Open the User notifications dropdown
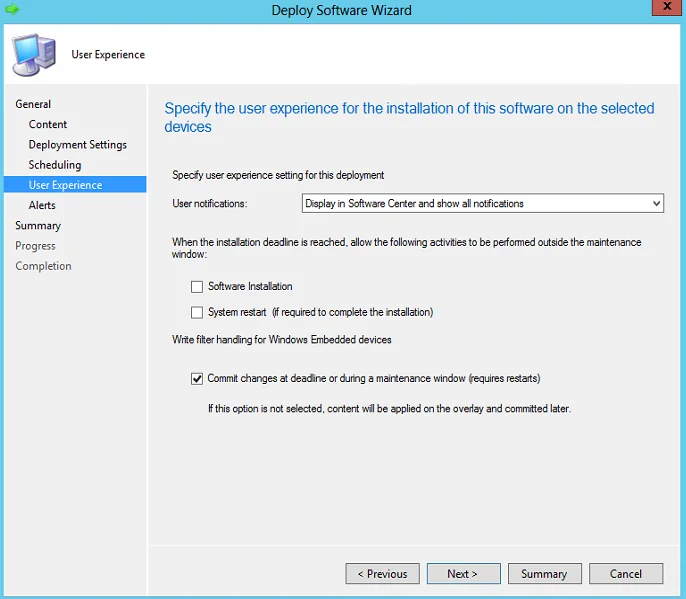Screen dimensions: 686x599 tap(483, 203)
